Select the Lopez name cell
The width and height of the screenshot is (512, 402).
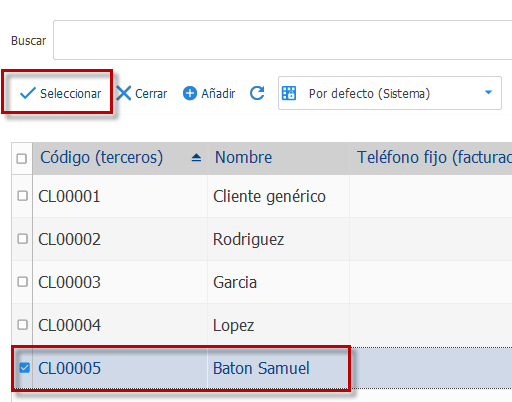278,325
